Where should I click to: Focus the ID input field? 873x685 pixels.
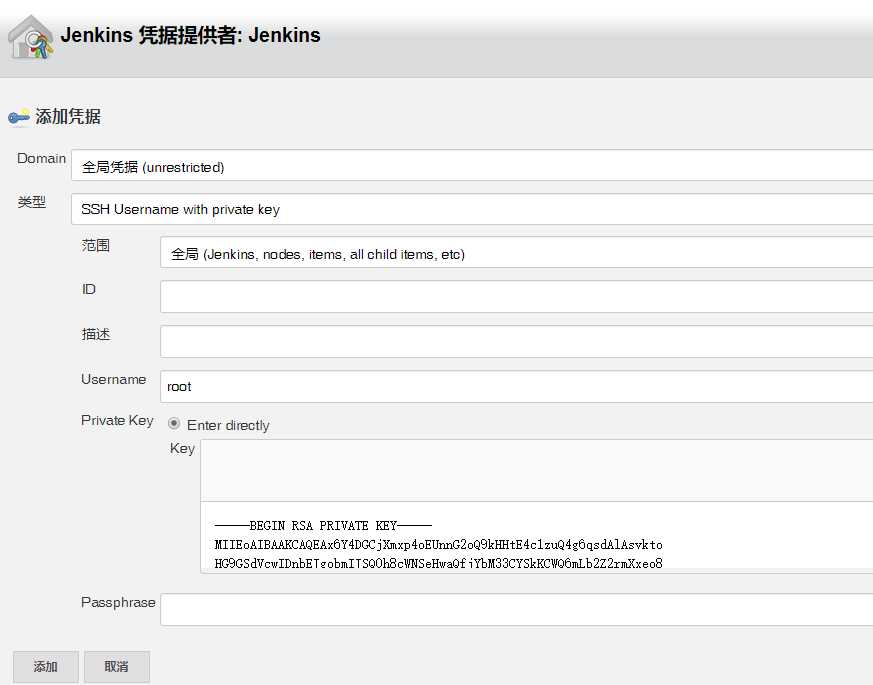tap(516, 296)
